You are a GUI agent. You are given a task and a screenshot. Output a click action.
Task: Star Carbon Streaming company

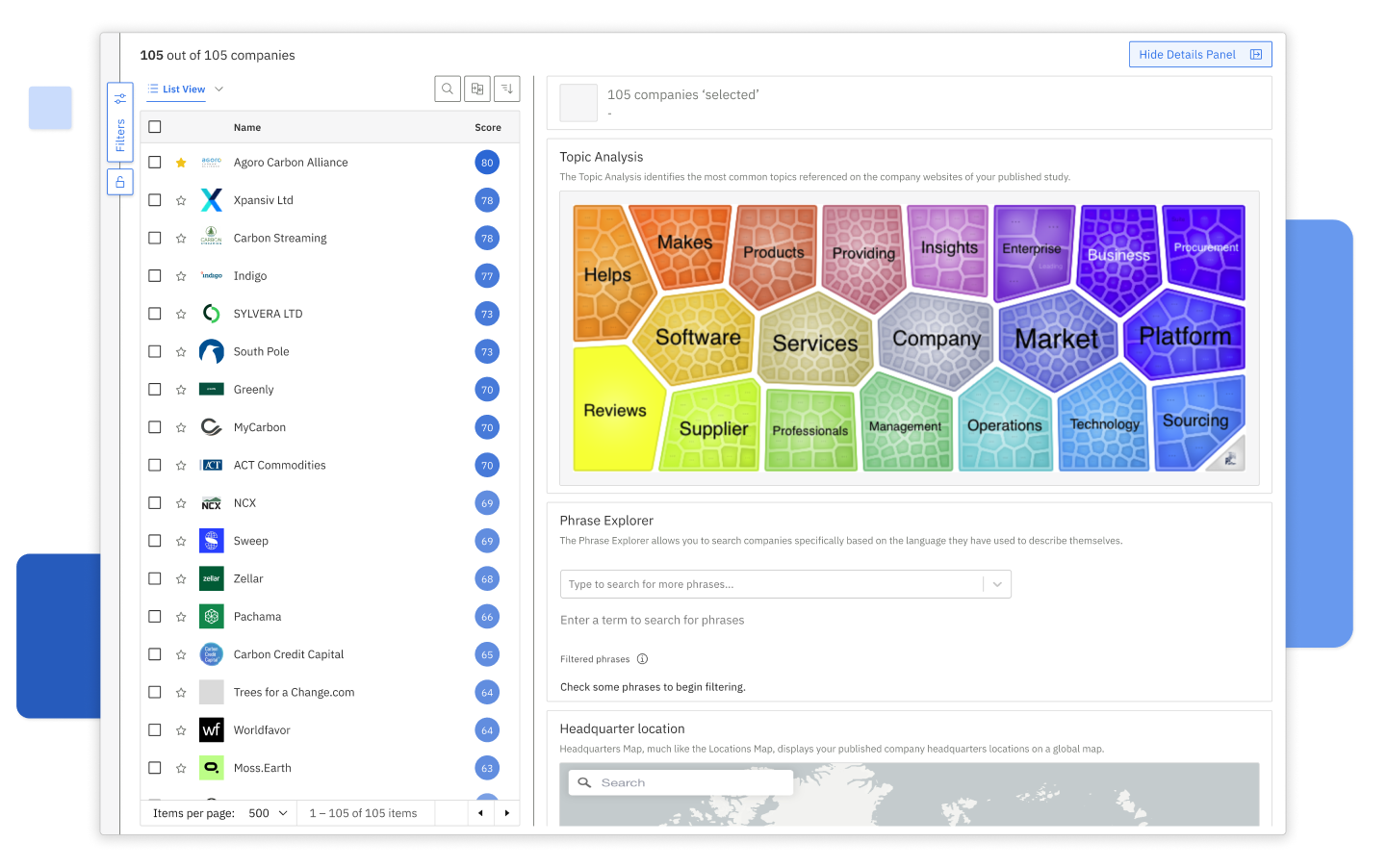pyautogui.click(x=181, y=238)
